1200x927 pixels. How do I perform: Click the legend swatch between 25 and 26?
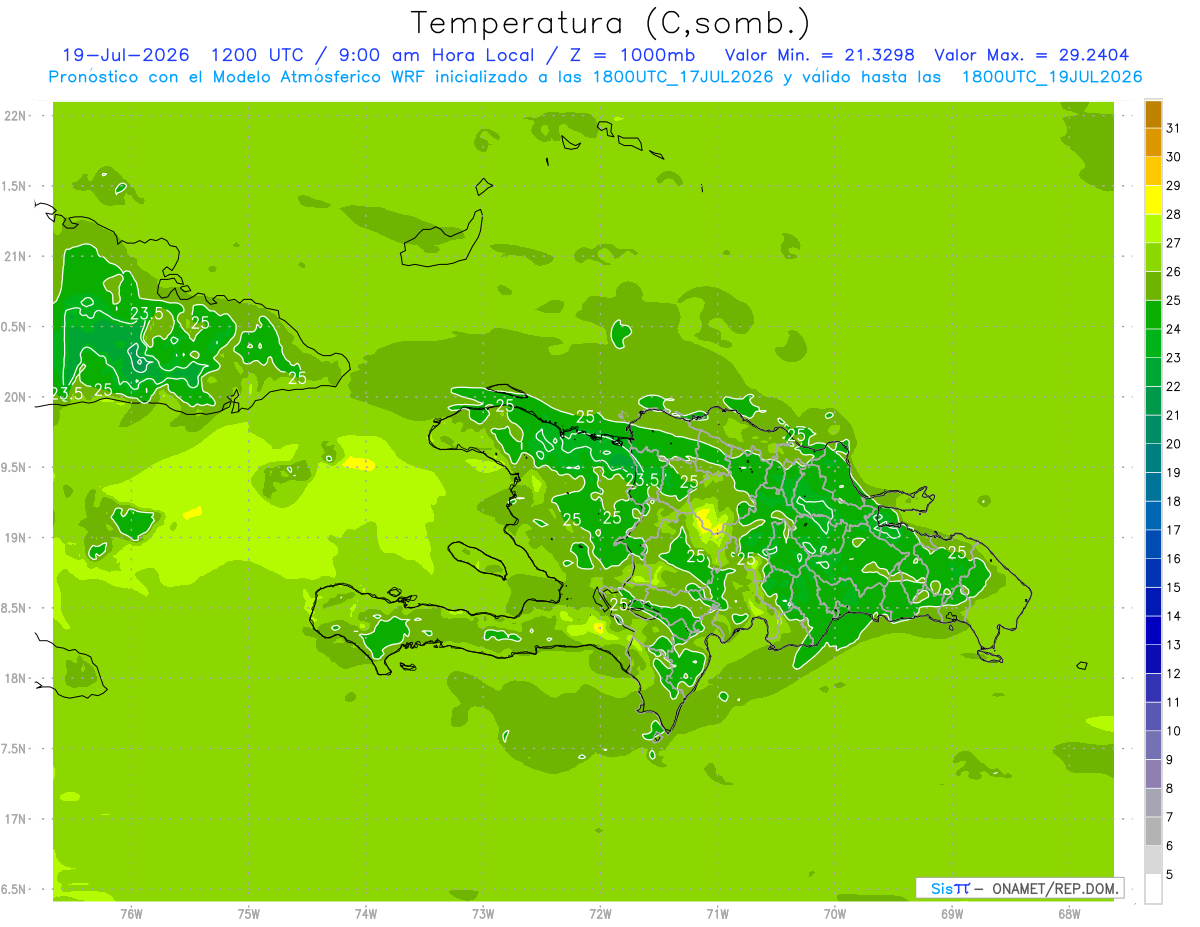point(1153,286)
